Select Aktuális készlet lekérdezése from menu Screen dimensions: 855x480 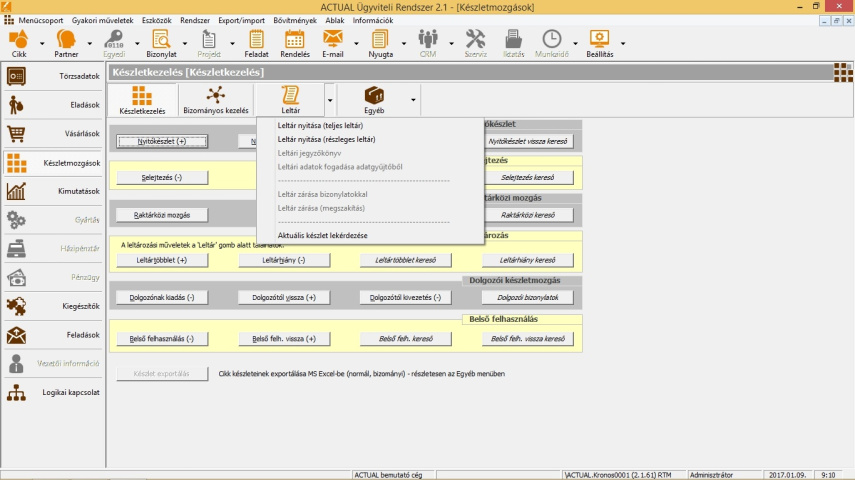point(322,235)
